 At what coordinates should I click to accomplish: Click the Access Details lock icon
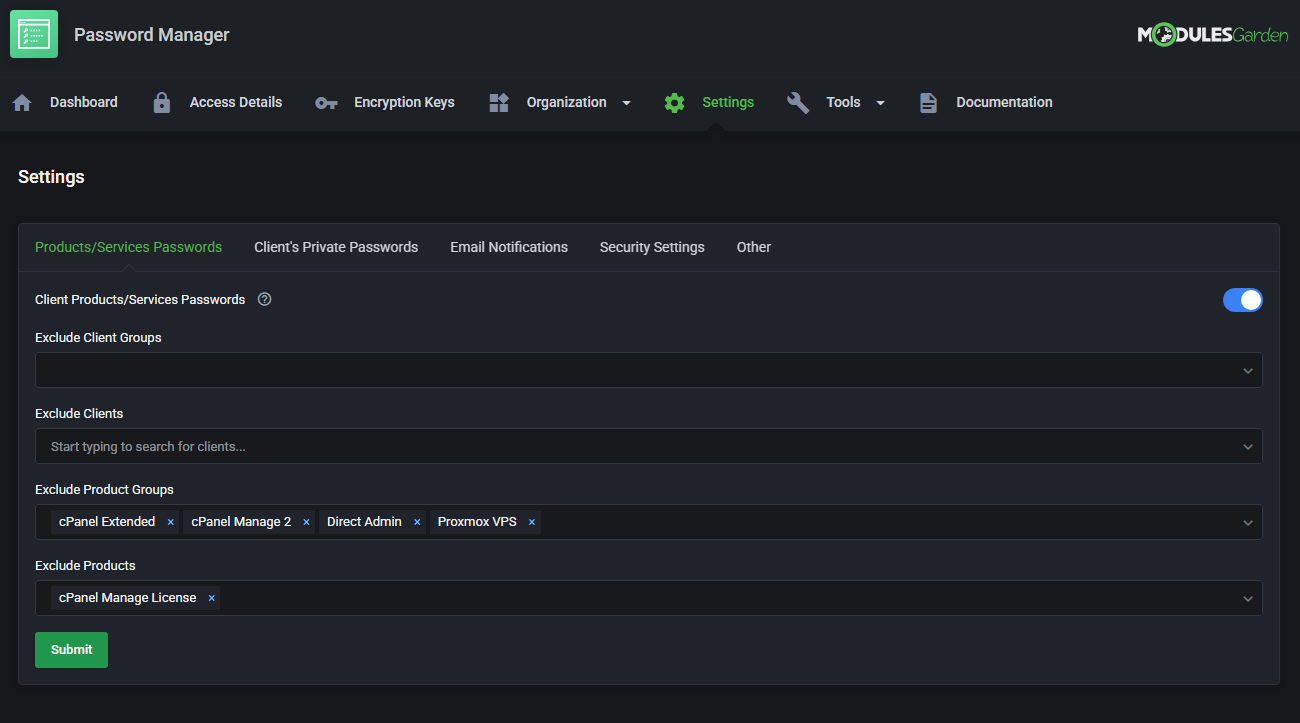click(x=162, y=102)
